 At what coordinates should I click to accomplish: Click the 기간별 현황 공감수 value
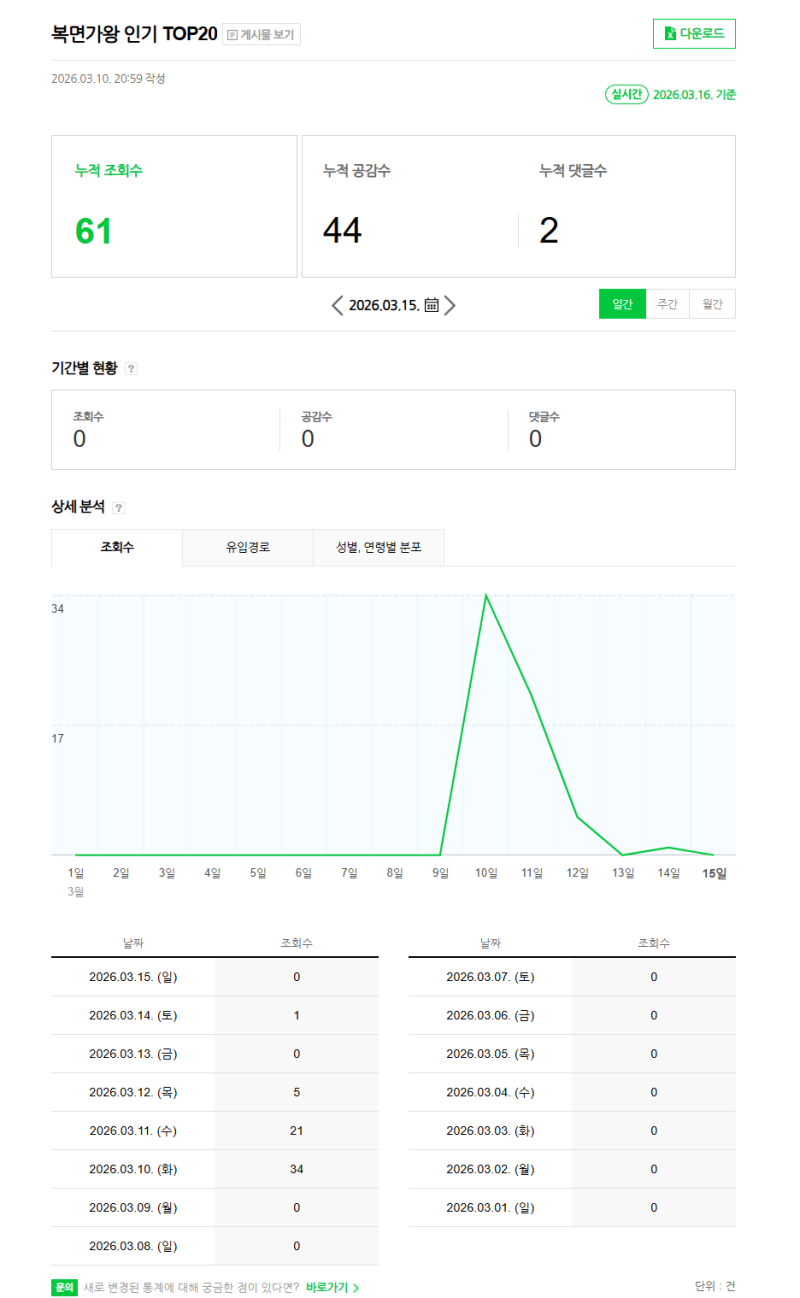(308, 439)
